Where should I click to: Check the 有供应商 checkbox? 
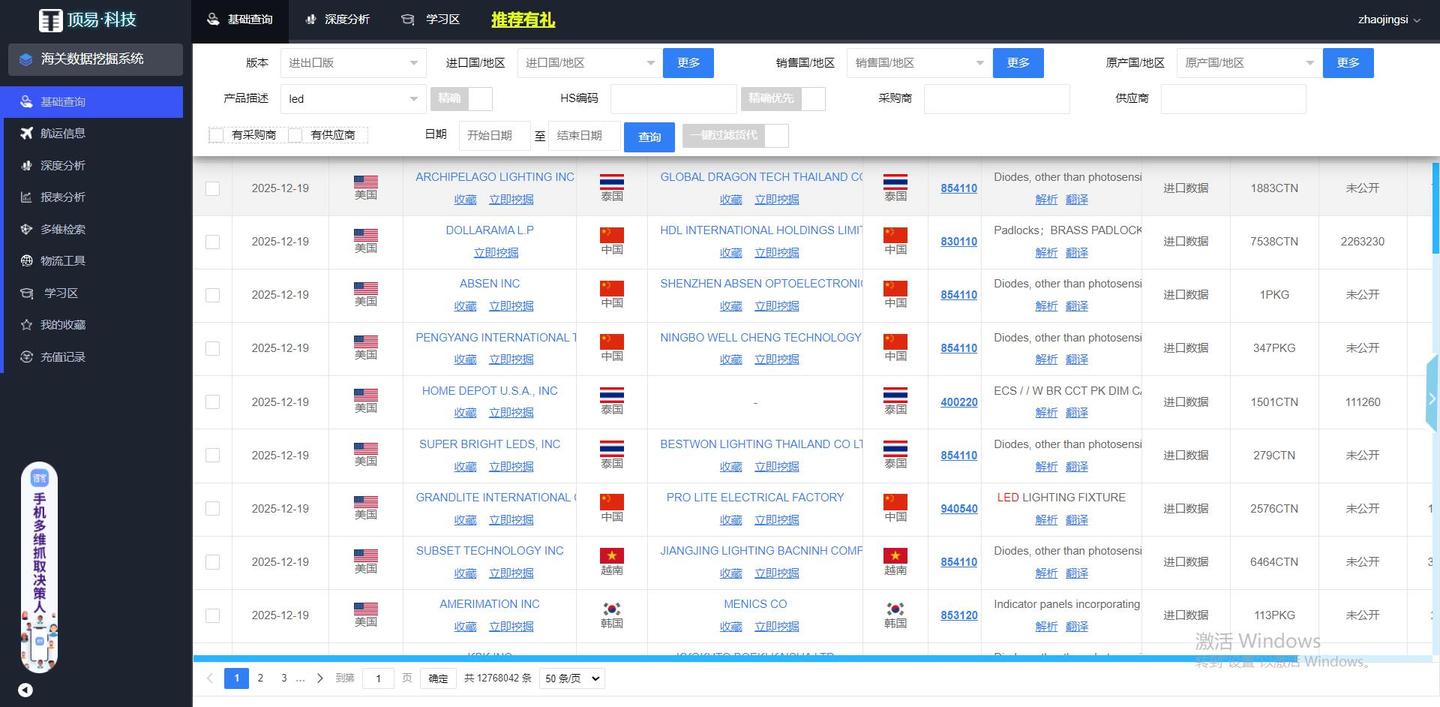295,135
